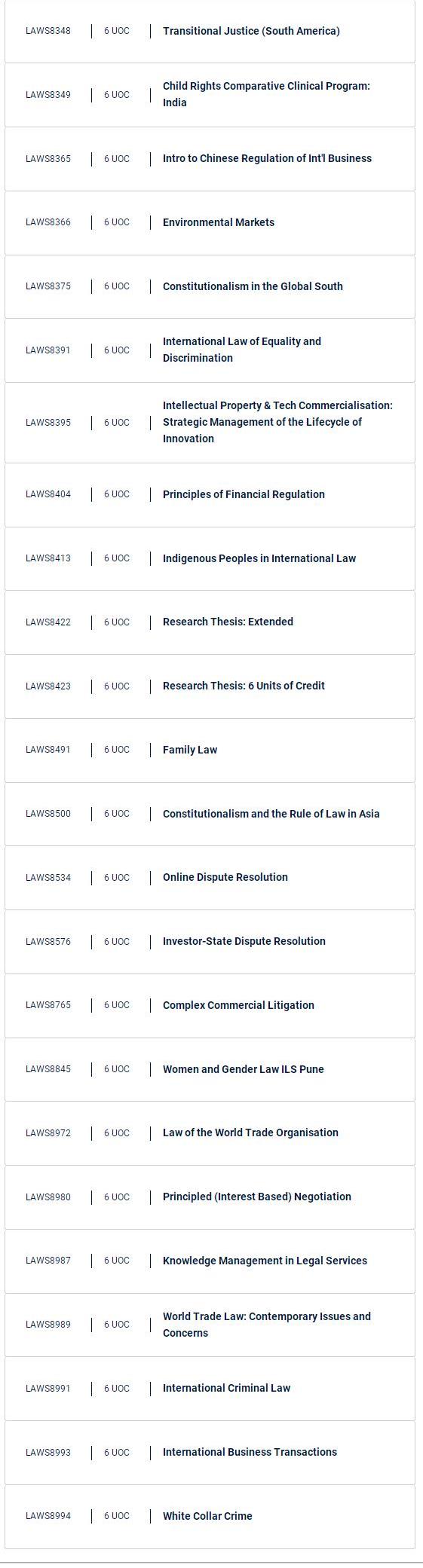Select the White Collar Crime course
Image resolution: width=423 pixels, height=1568 pixels.
point(210,1517)
